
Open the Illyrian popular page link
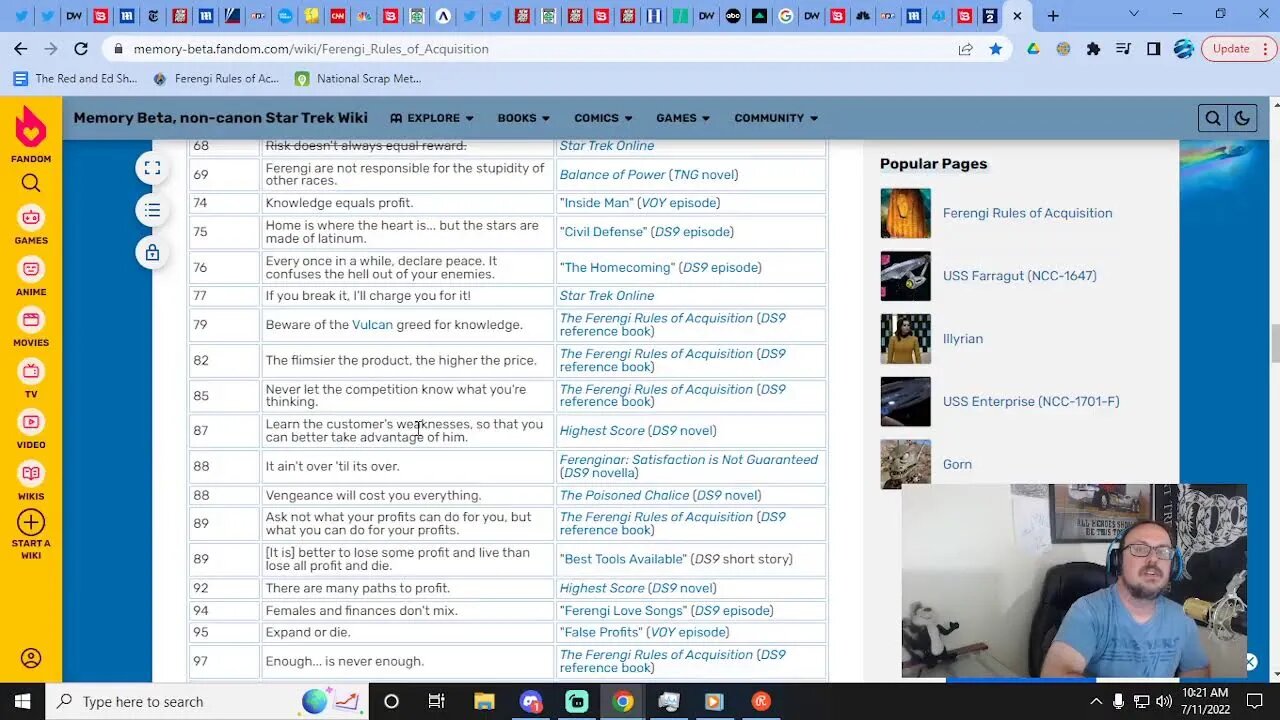point(963,339)
